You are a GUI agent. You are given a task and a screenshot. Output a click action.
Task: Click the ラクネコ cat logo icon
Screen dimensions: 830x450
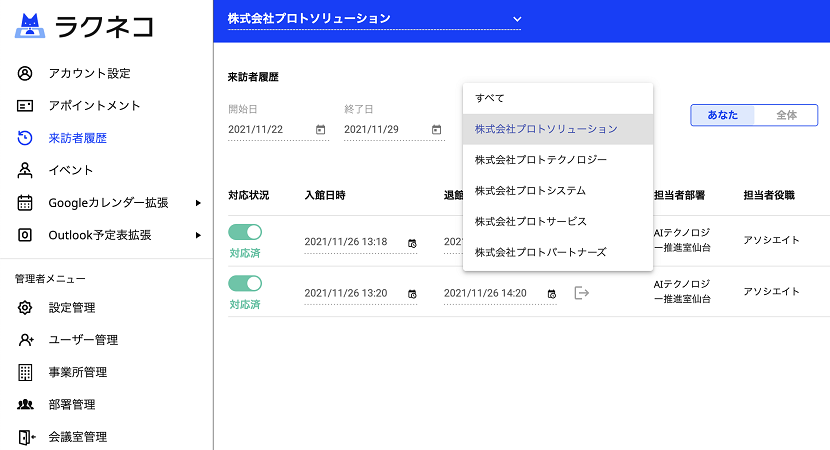point(30,25)
